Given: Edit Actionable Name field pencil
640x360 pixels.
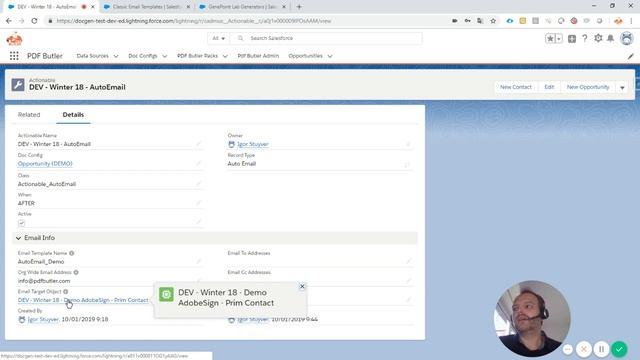Looking at the screenshot, I should tap(199, 144).
